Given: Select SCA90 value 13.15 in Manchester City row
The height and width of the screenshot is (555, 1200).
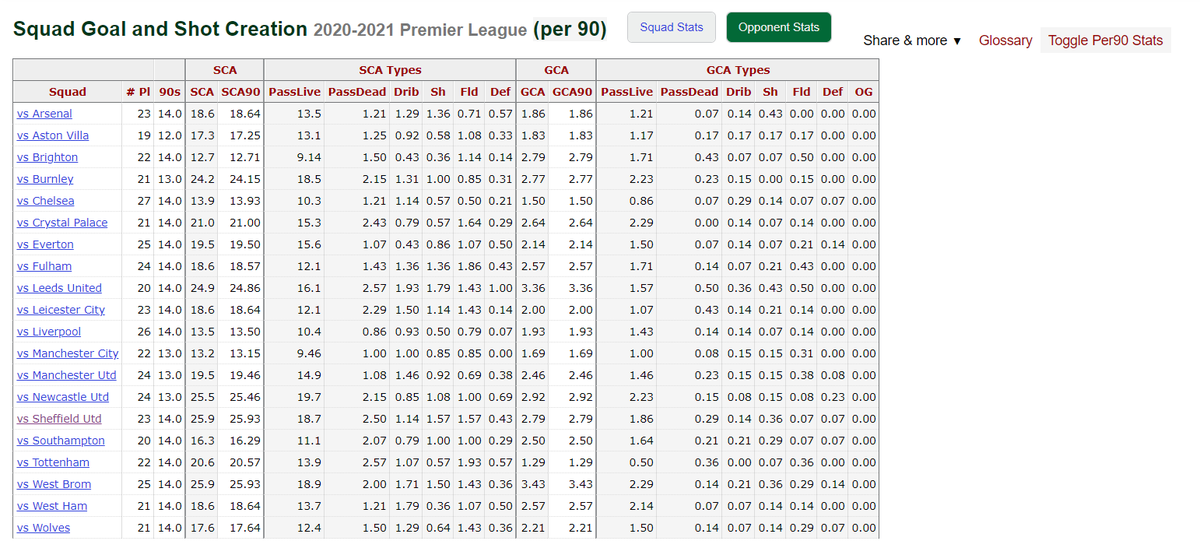Looking at the screenshot, I should 245,354.
